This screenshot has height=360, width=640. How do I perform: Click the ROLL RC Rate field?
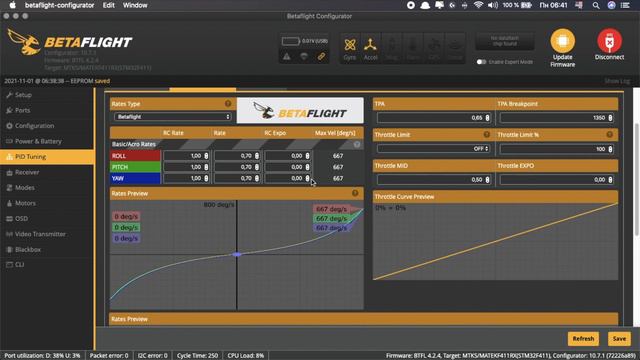tap(187, 156)
